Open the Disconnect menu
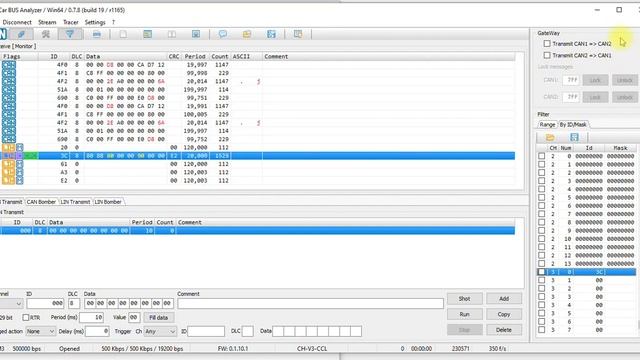Image resolution: width=640 pixels, height=360 pixels. pyautogui.click(x=17, y=22)
